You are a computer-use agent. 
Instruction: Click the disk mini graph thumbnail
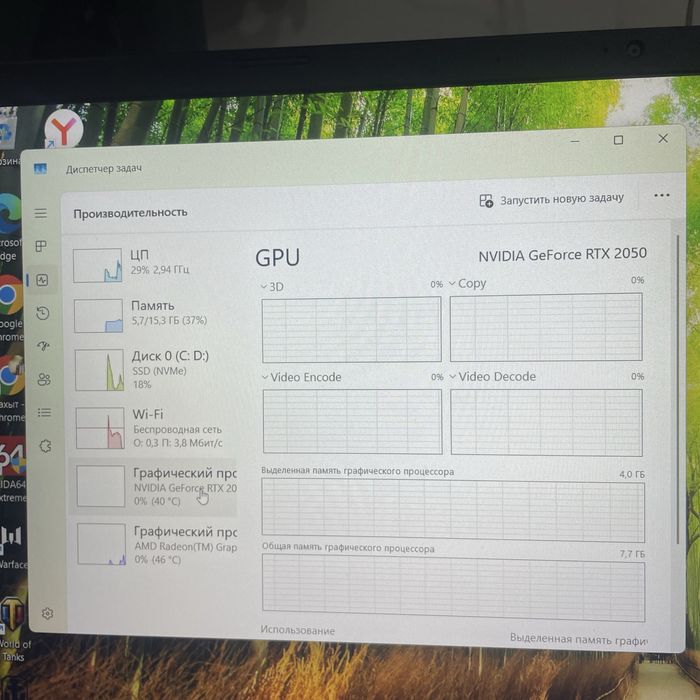coord(99,370)
